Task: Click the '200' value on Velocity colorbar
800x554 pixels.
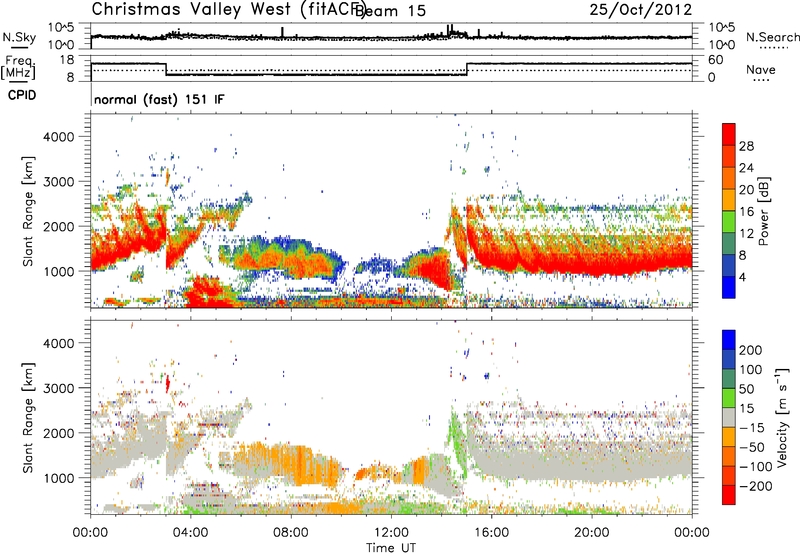Action: tap(751, 350)
